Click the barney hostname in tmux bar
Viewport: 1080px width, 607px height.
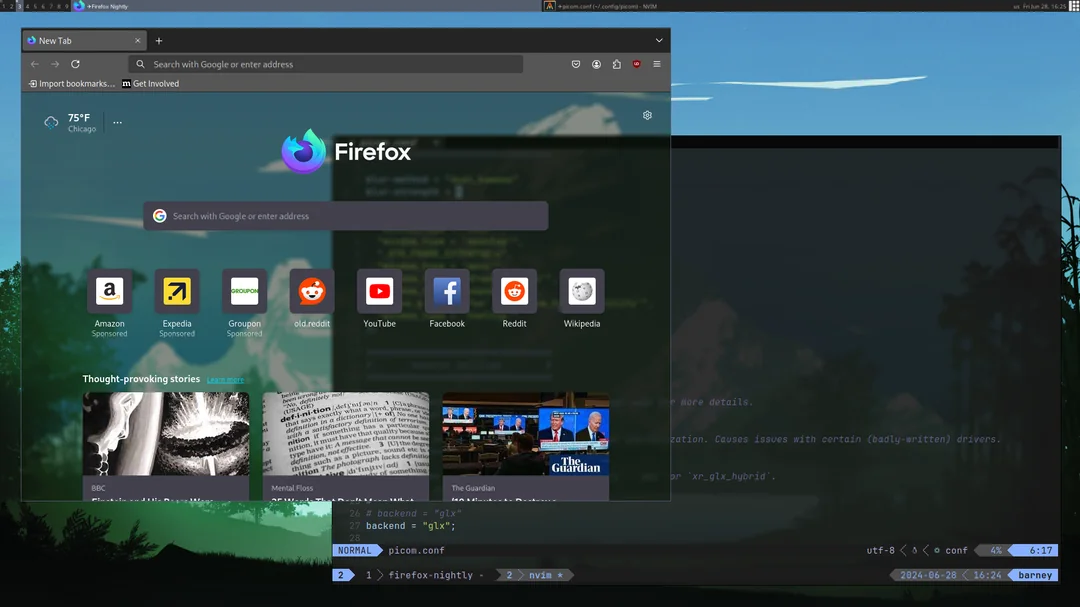pos(1035,575)
